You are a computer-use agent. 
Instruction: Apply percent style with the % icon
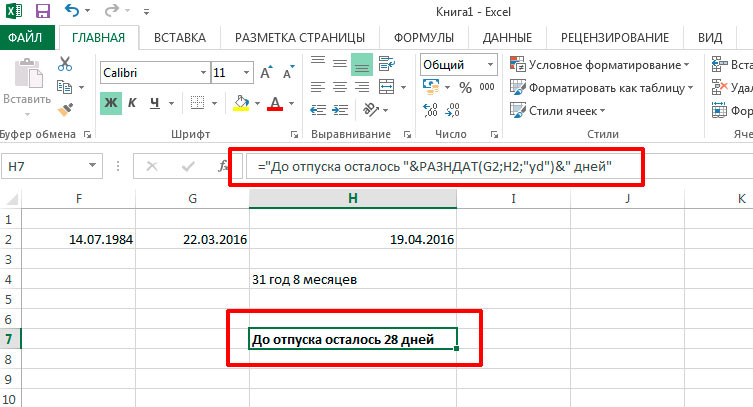click(465, 87)
